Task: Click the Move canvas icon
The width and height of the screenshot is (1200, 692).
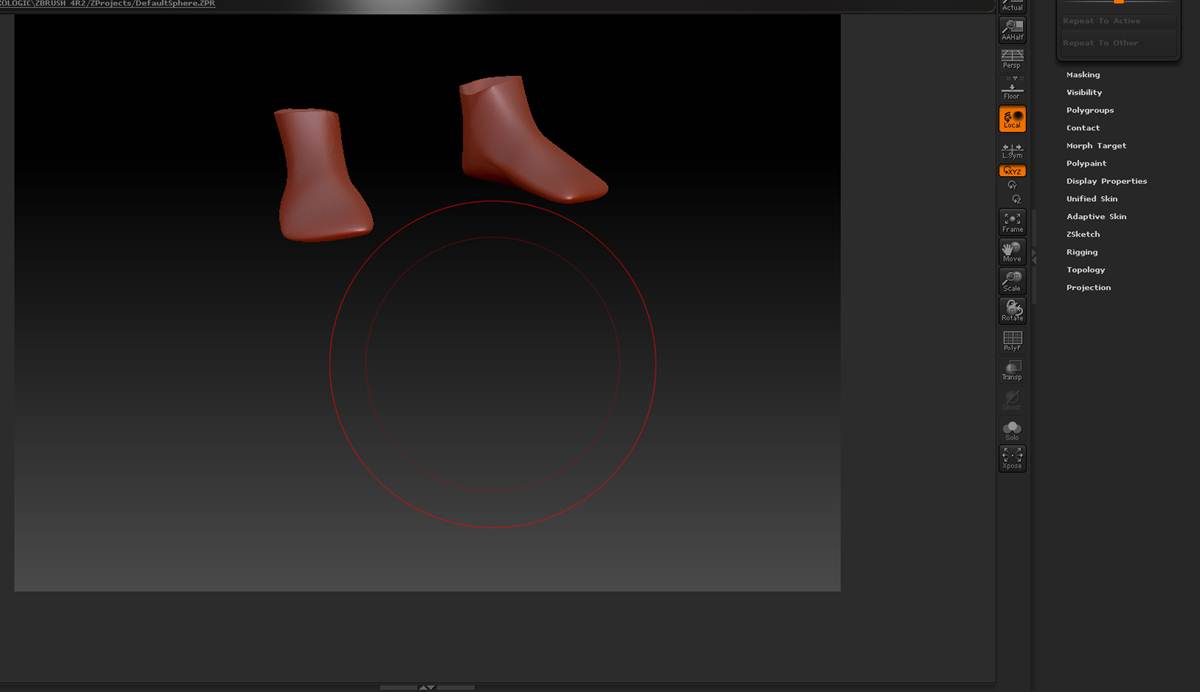Action: (x=1012, y=252)
